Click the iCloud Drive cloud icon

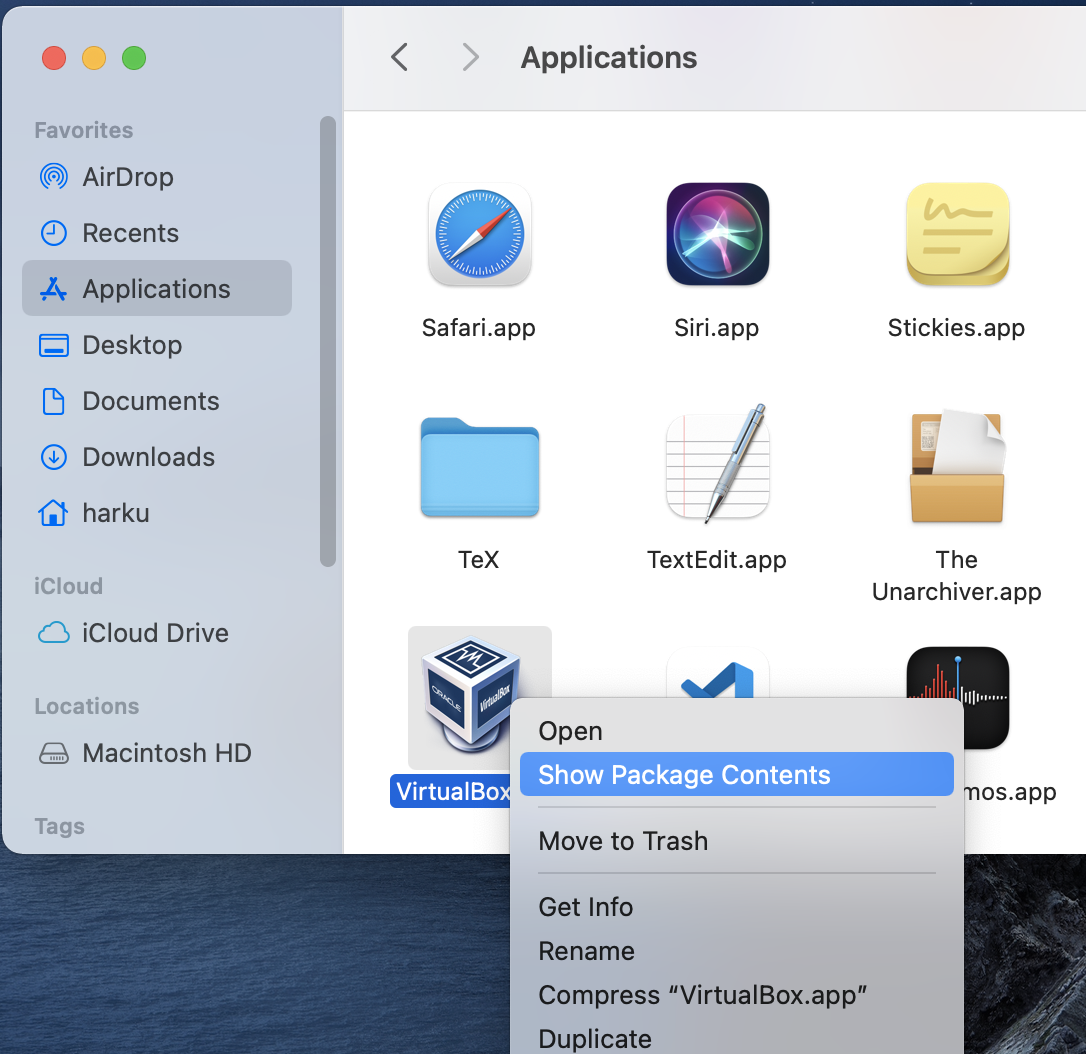(53, 633)
